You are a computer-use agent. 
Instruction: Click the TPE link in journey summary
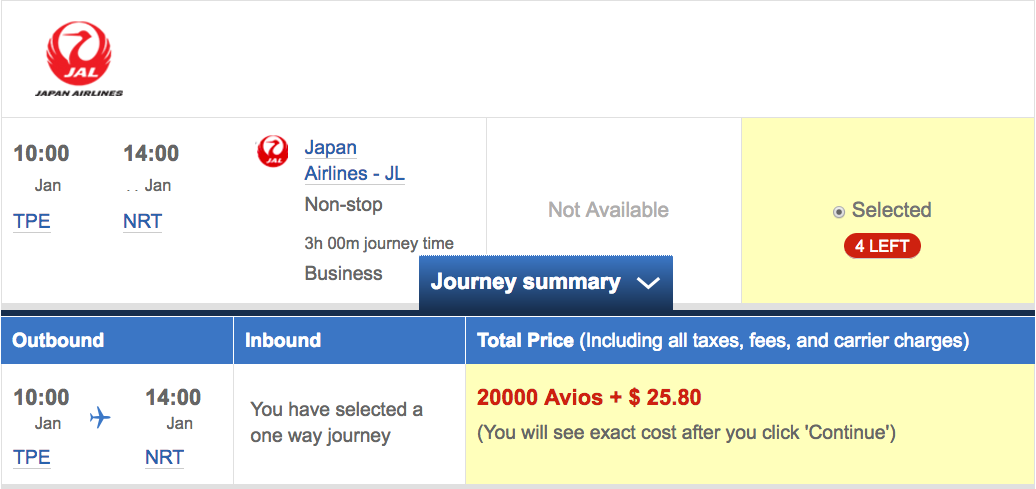[x=32, y=457]
